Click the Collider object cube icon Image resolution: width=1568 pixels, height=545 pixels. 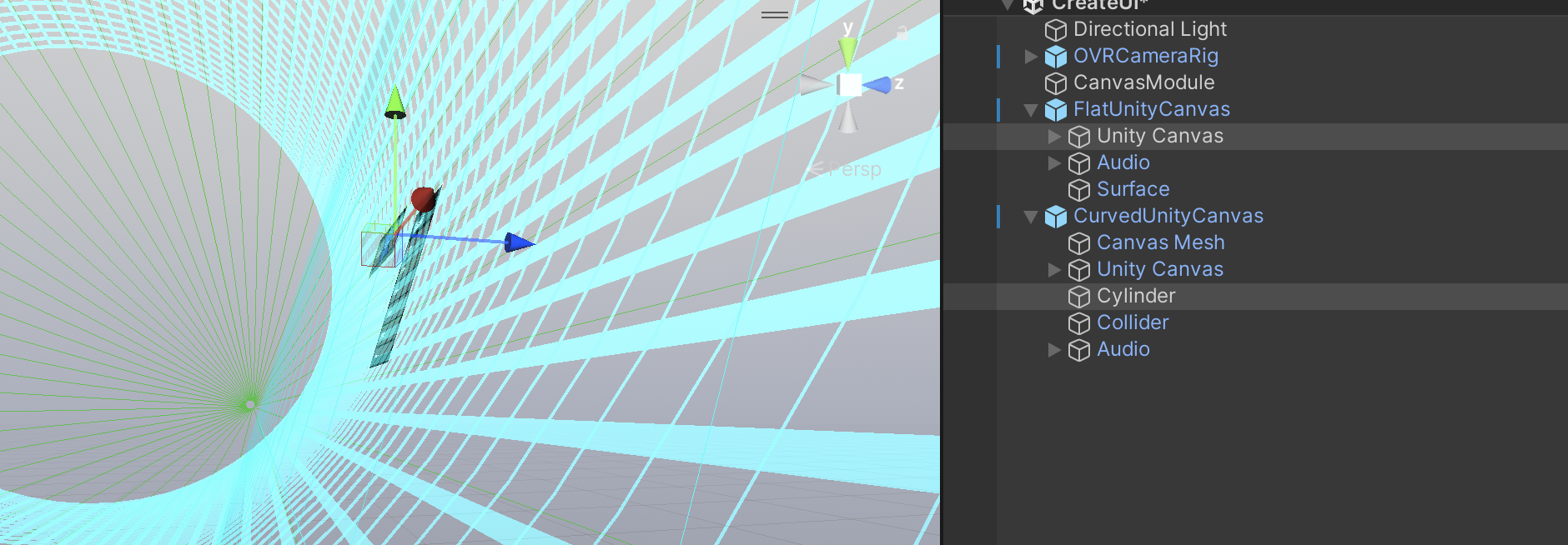point(1079,323)
